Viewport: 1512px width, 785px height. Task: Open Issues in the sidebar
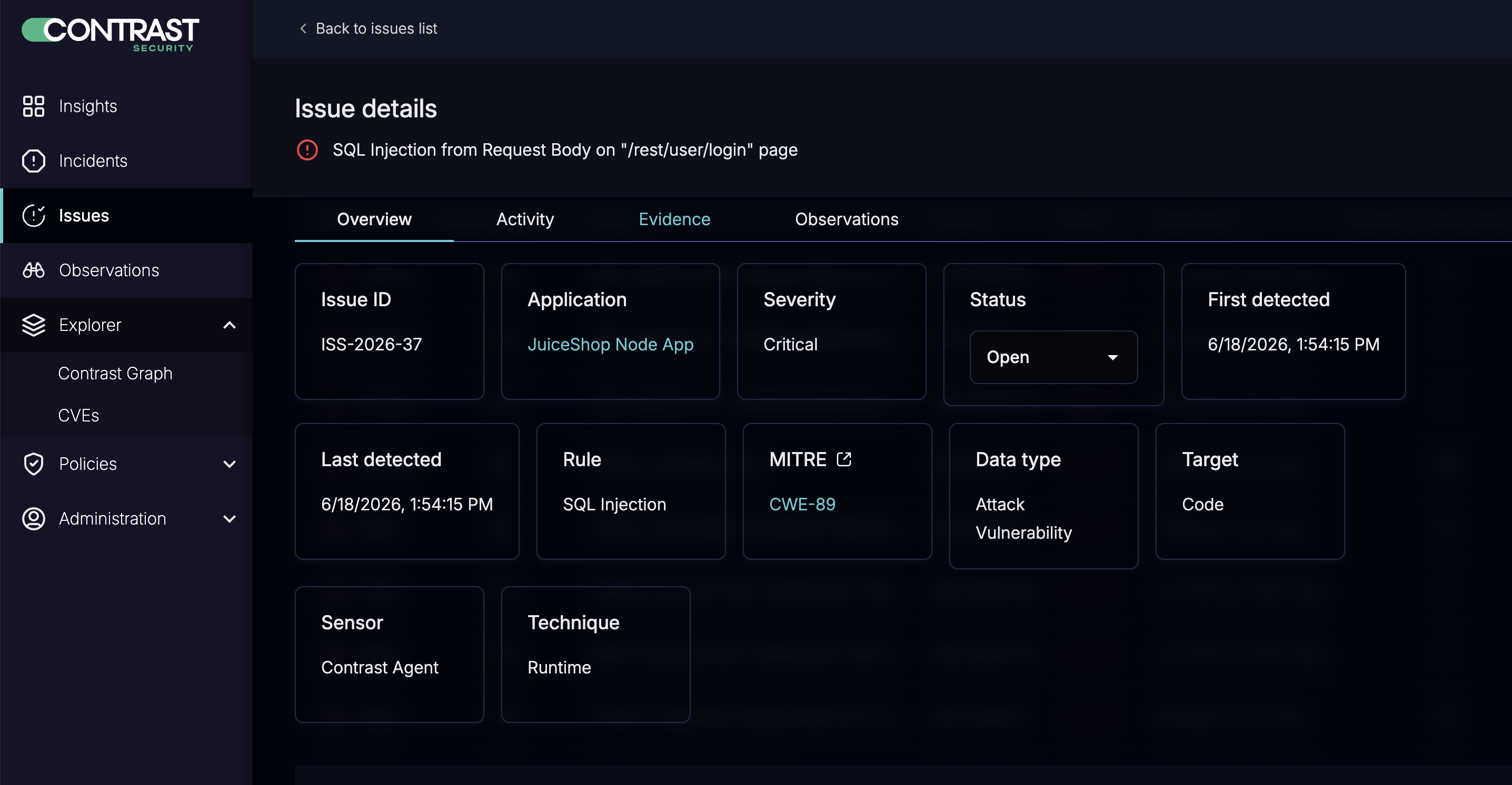[x=126, y=215]
